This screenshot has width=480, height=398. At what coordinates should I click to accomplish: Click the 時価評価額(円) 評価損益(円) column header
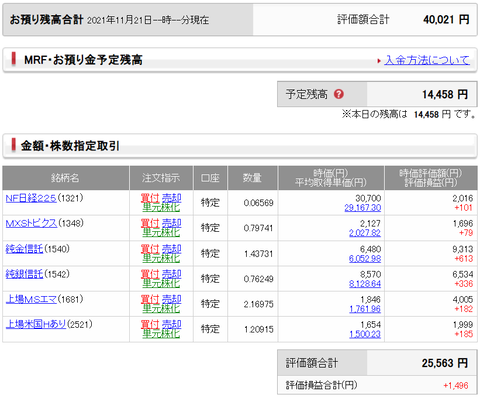431,178
